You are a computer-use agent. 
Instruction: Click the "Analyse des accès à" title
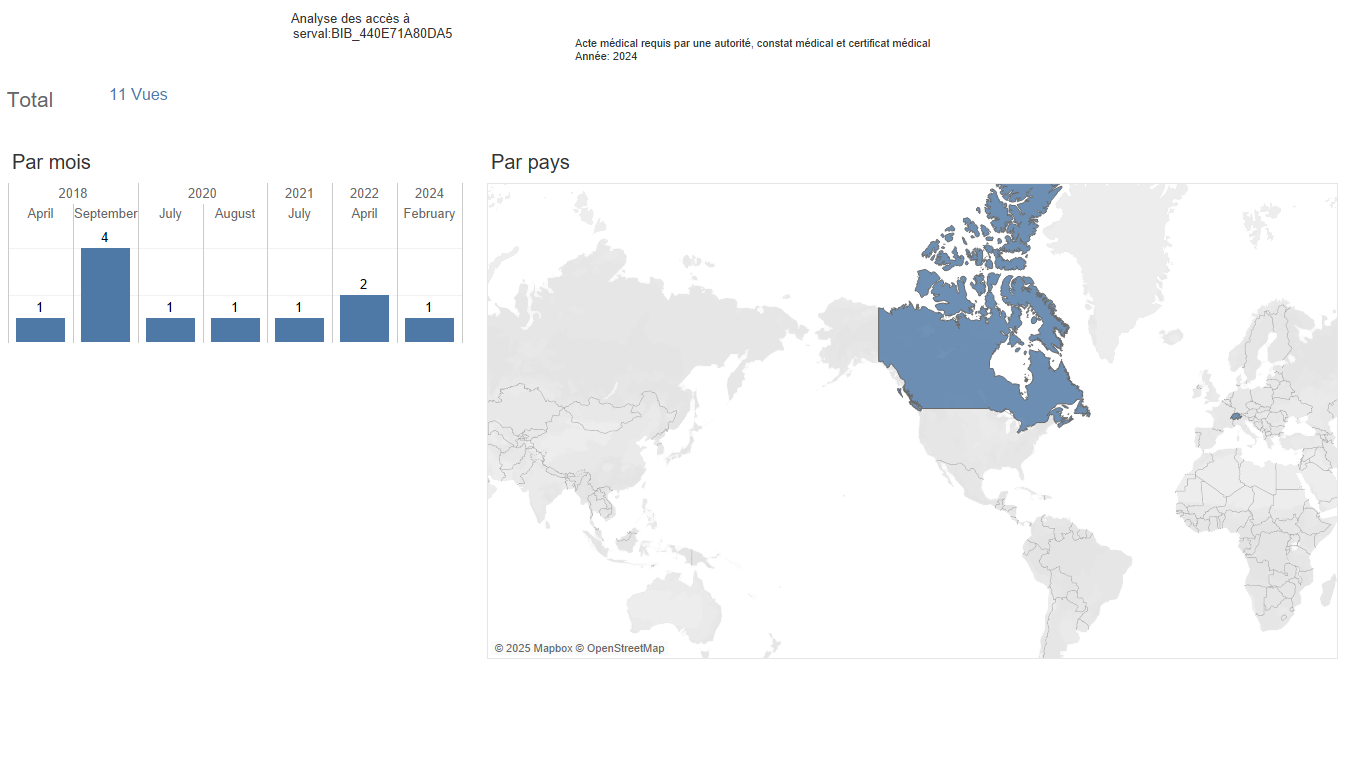(x=350, y=19)
